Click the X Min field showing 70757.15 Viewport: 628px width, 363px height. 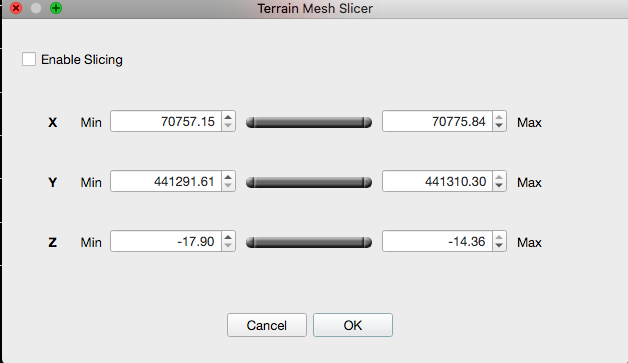(166, 121)
